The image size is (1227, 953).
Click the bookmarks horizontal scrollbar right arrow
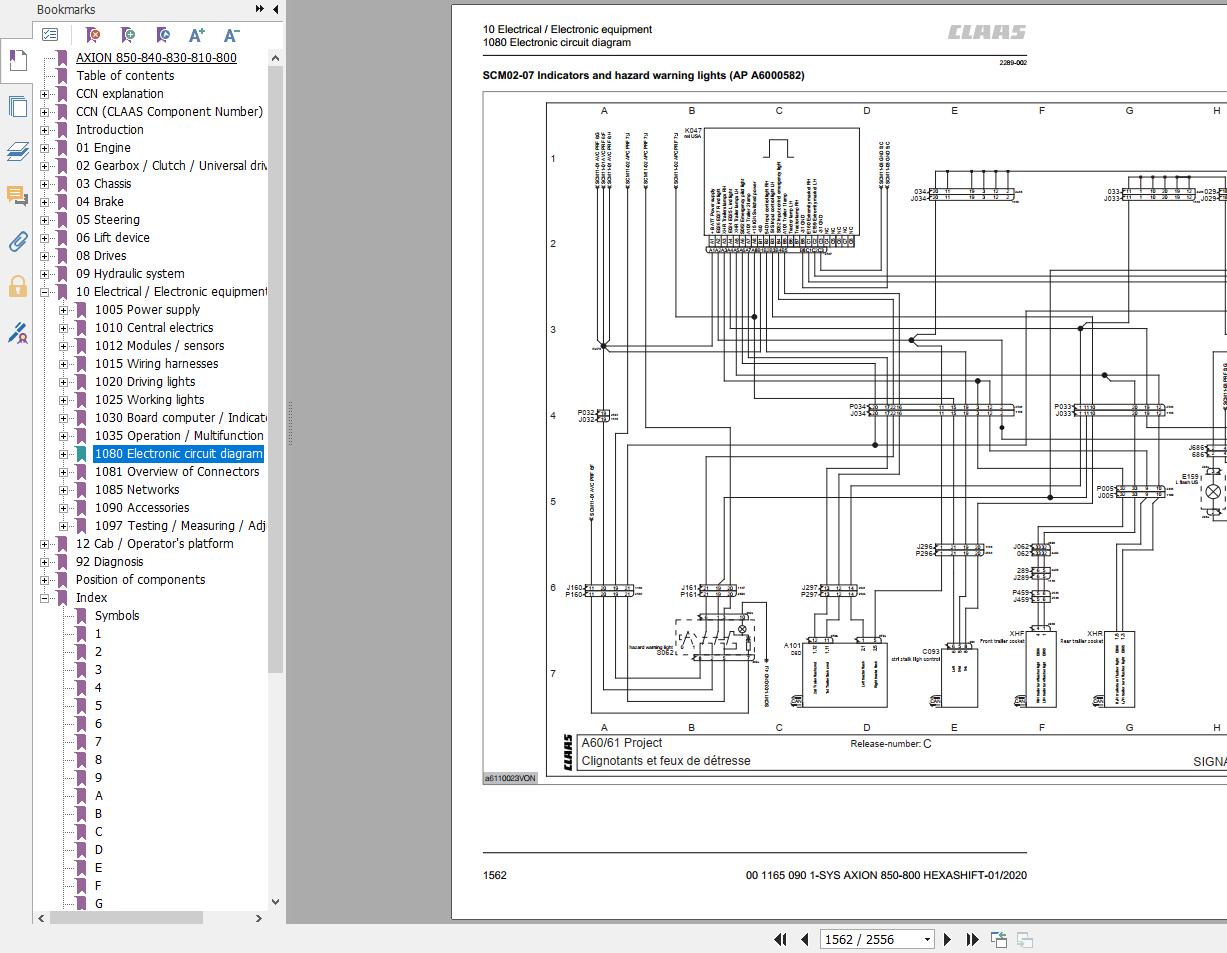pyautogui.click(x=258, y=917)
